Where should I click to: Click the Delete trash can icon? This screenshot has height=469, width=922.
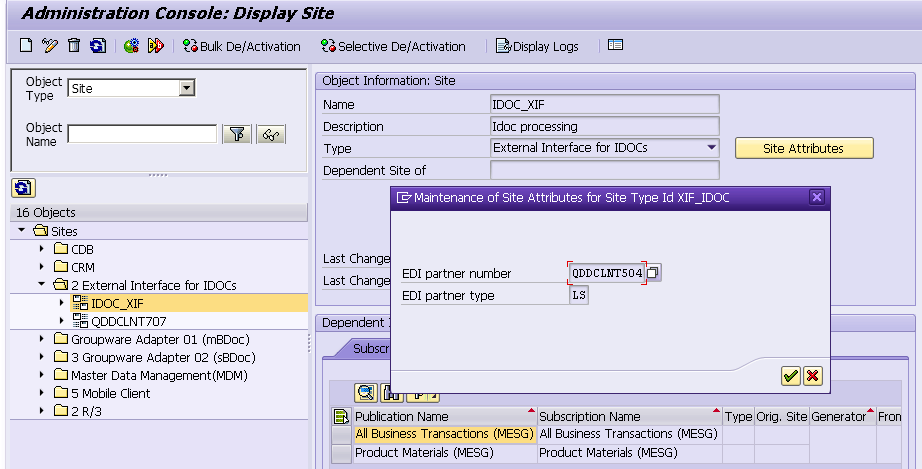[74, 45]
